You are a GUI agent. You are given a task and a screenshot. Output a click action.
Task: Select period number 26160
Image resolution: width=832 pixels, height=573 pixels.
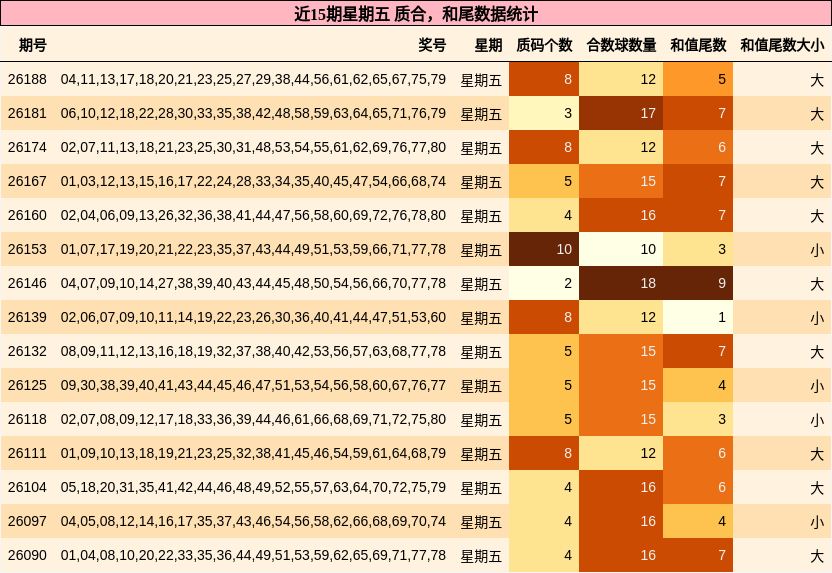tap(27, 215)
